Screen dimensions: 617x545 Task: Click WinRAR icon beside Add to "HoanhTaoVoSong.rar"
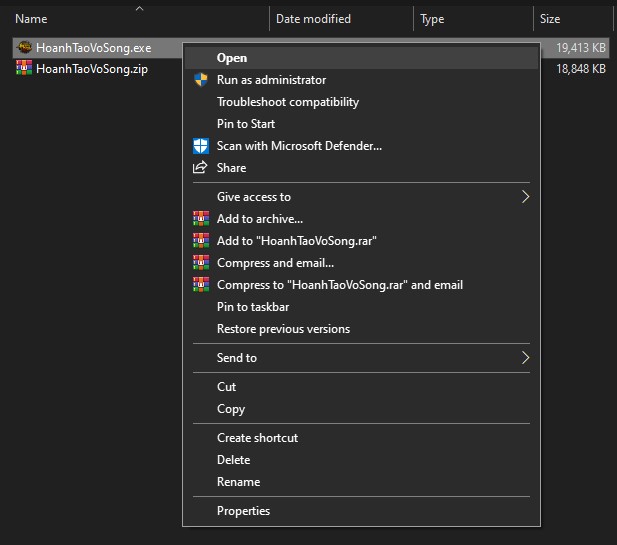pos(200,241)
